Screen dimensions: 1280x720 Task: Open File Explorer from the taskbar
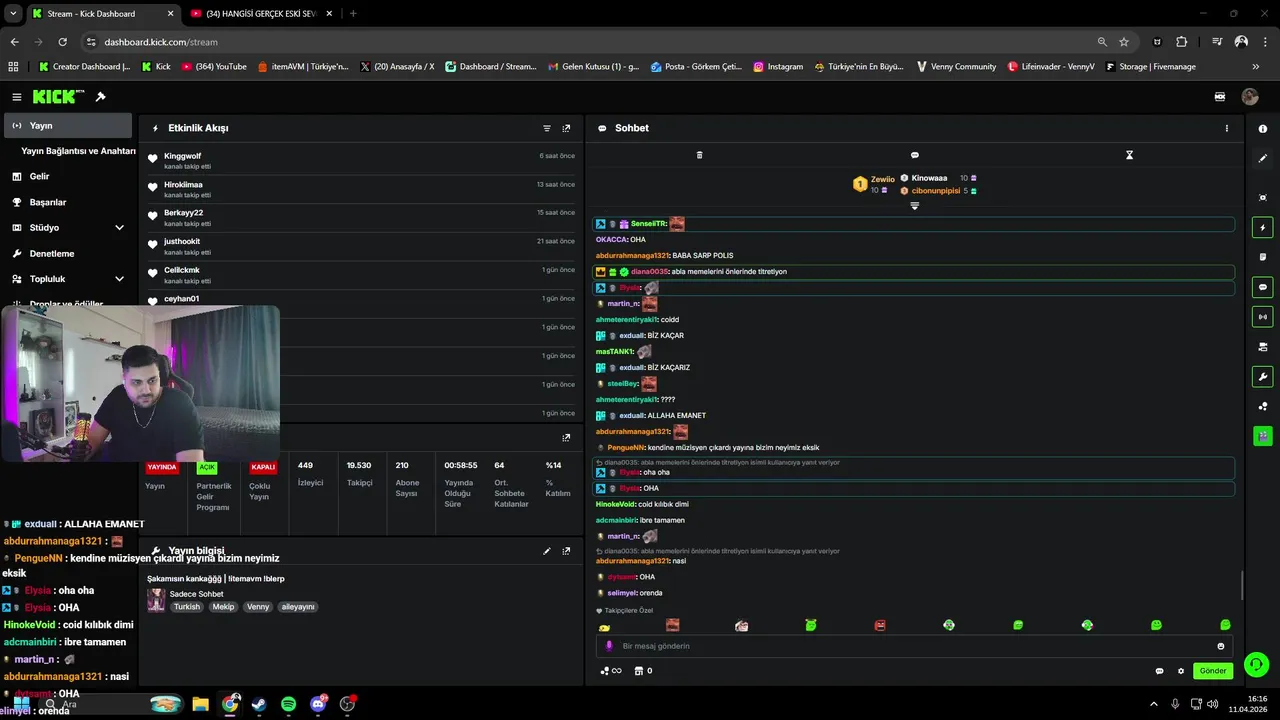click(x=200, y=704)
